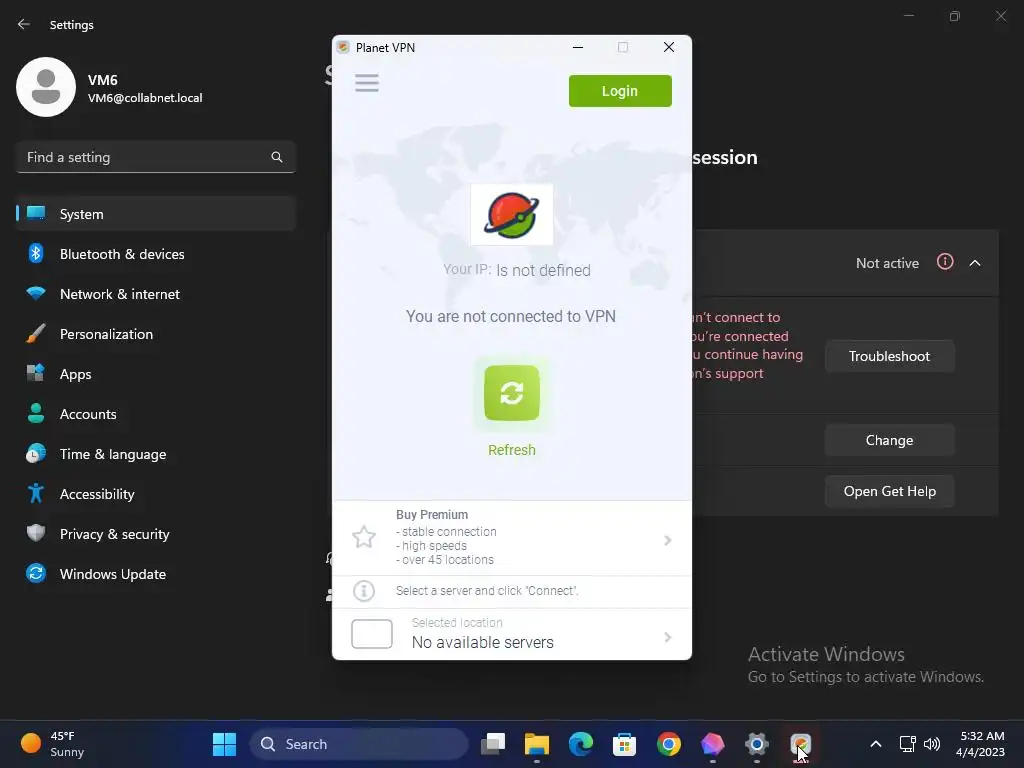Image resolution: width=1024 pixels, height=768 pixels.
Task: Click the search magnifier in Settings
Action: (x=277, y=157)
